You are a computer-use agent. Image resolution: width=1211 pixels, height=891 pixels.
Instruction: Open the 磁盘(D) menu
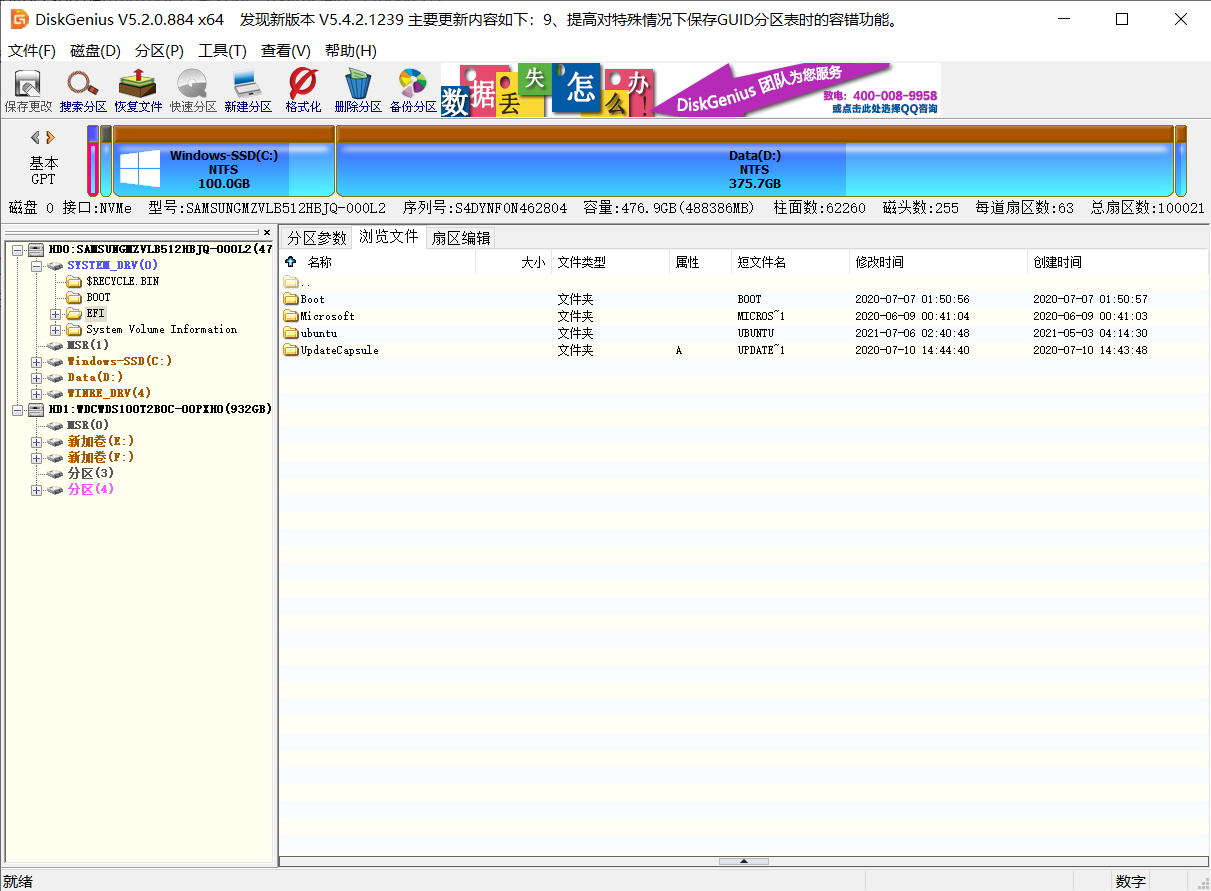tap(95, 51)
